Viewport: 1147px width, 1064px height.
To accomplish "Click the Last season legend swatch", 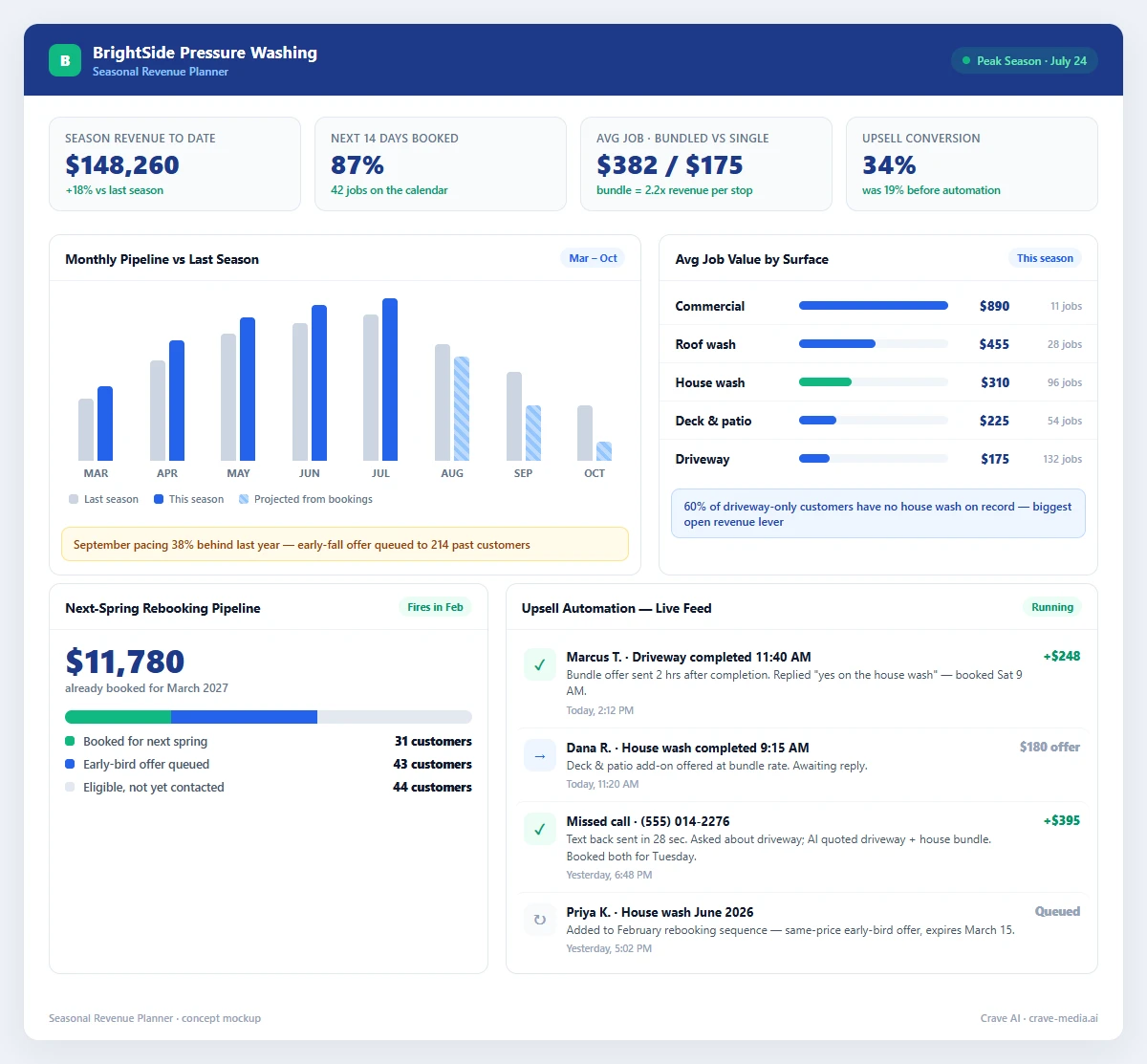I will coord(74,499).
